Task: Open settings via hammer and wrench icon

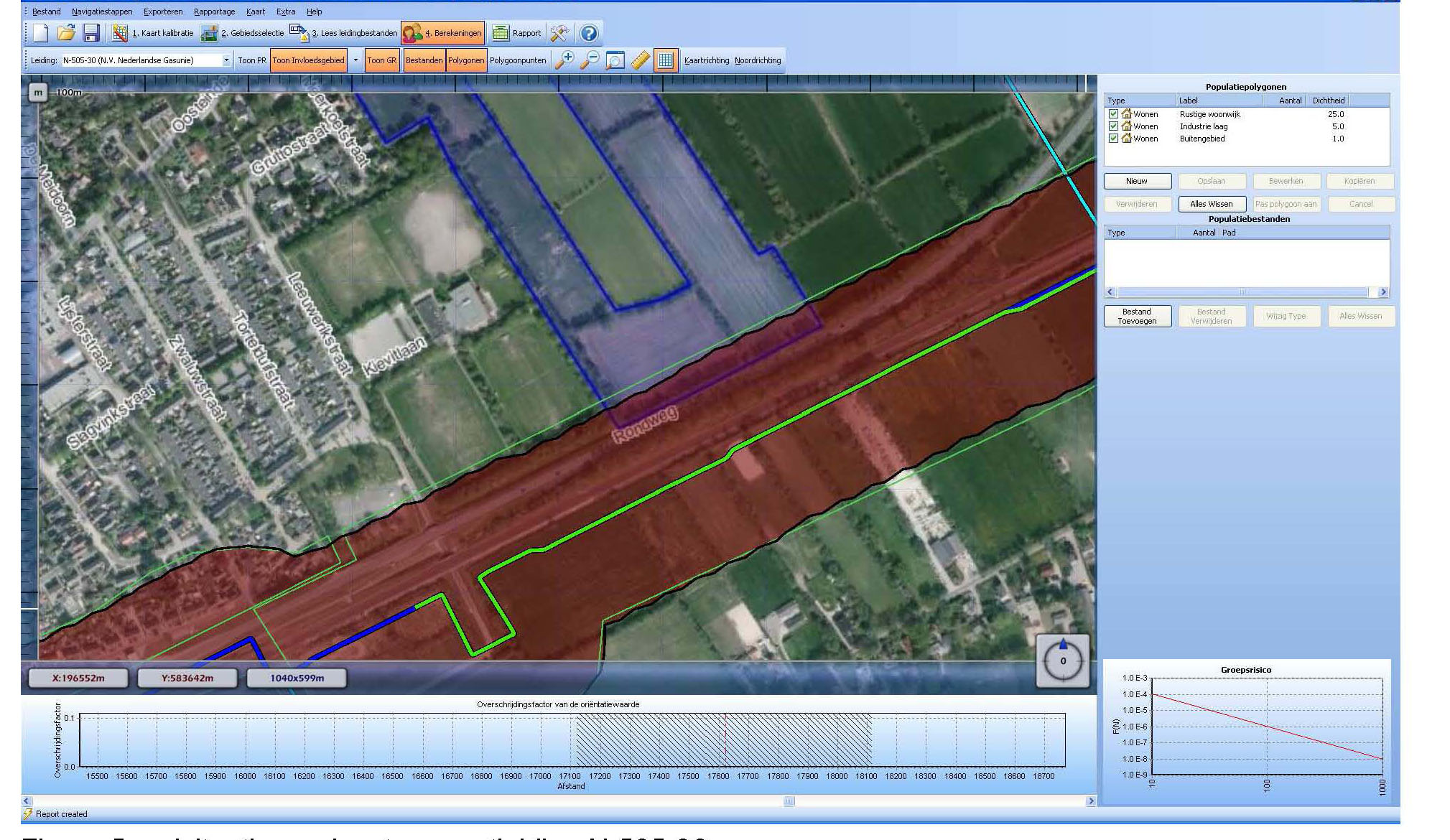Action: pyautogui.click(x=559, y=33)
